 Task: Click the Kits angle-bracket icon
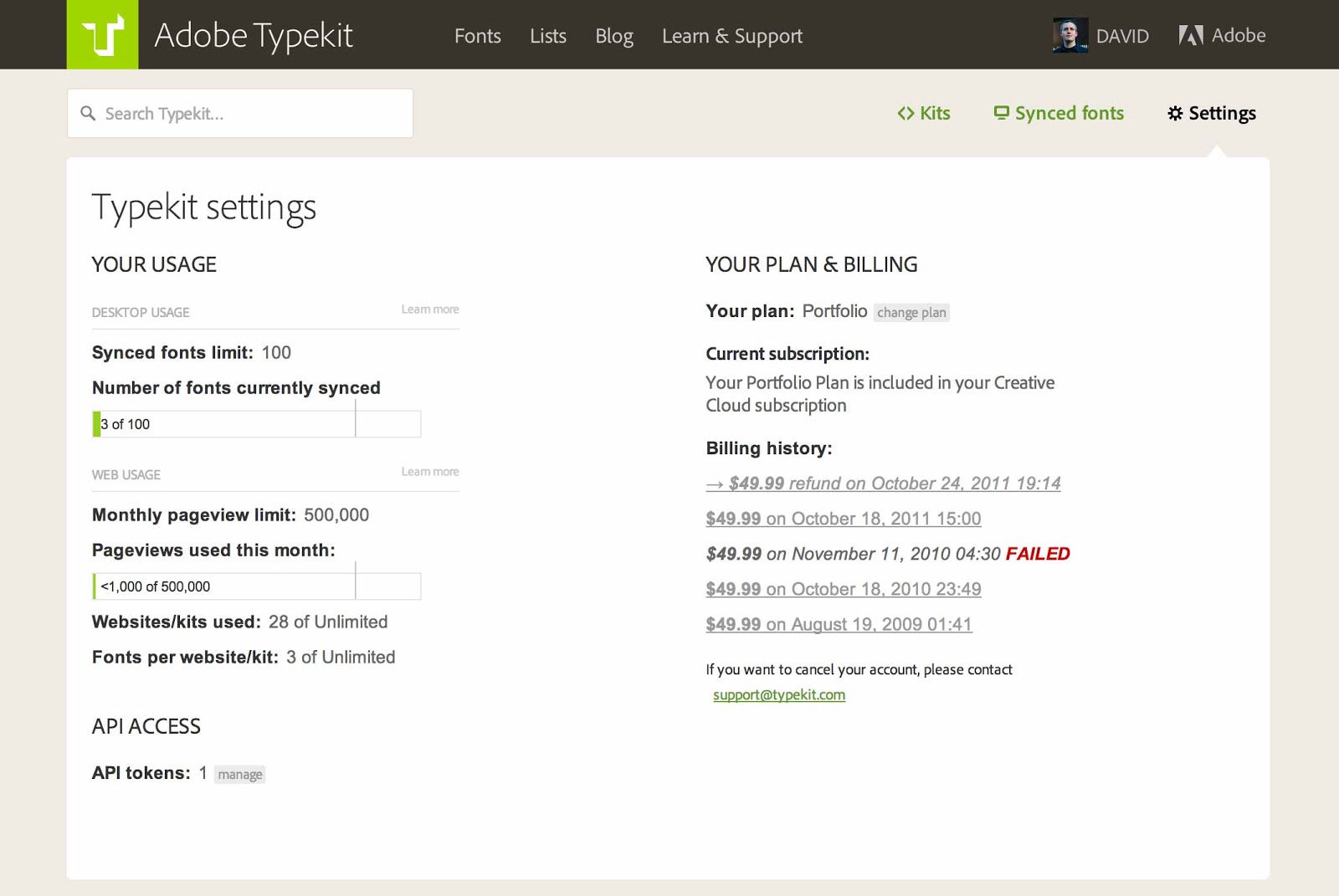[905, 113]
